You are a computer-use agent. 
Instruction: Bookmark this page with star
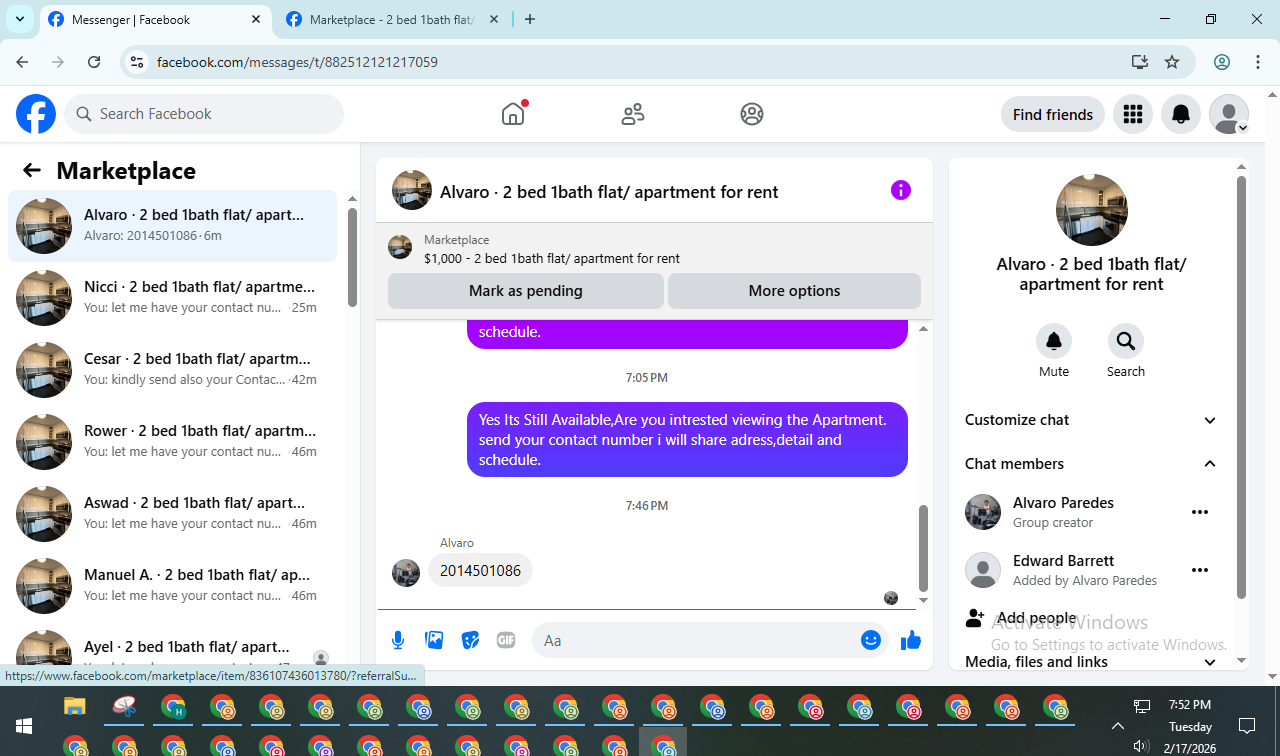[1172, 62]
